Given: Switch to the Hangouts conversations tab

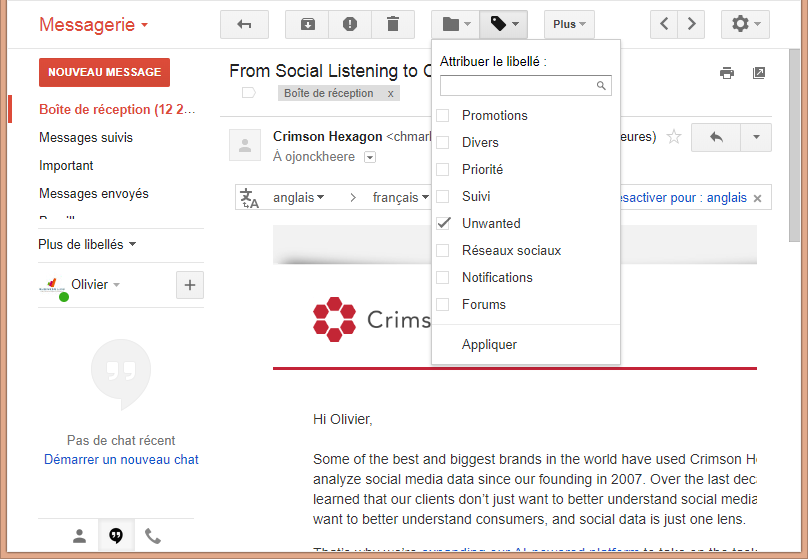Looking at the screenshot, I should point(116,536).
